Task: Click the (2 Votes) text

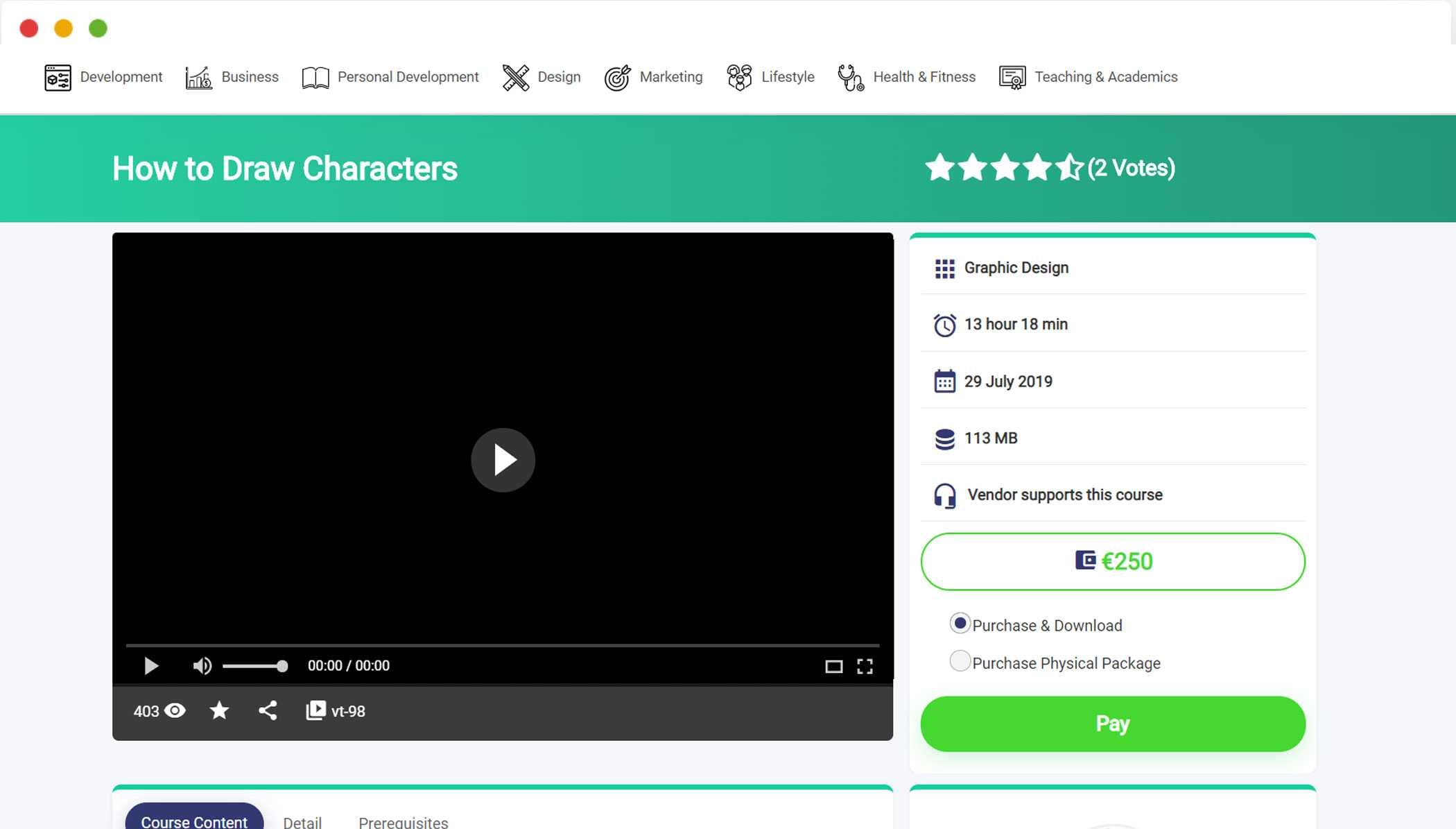Action: pyautogui.click(x=1131, y=168)
